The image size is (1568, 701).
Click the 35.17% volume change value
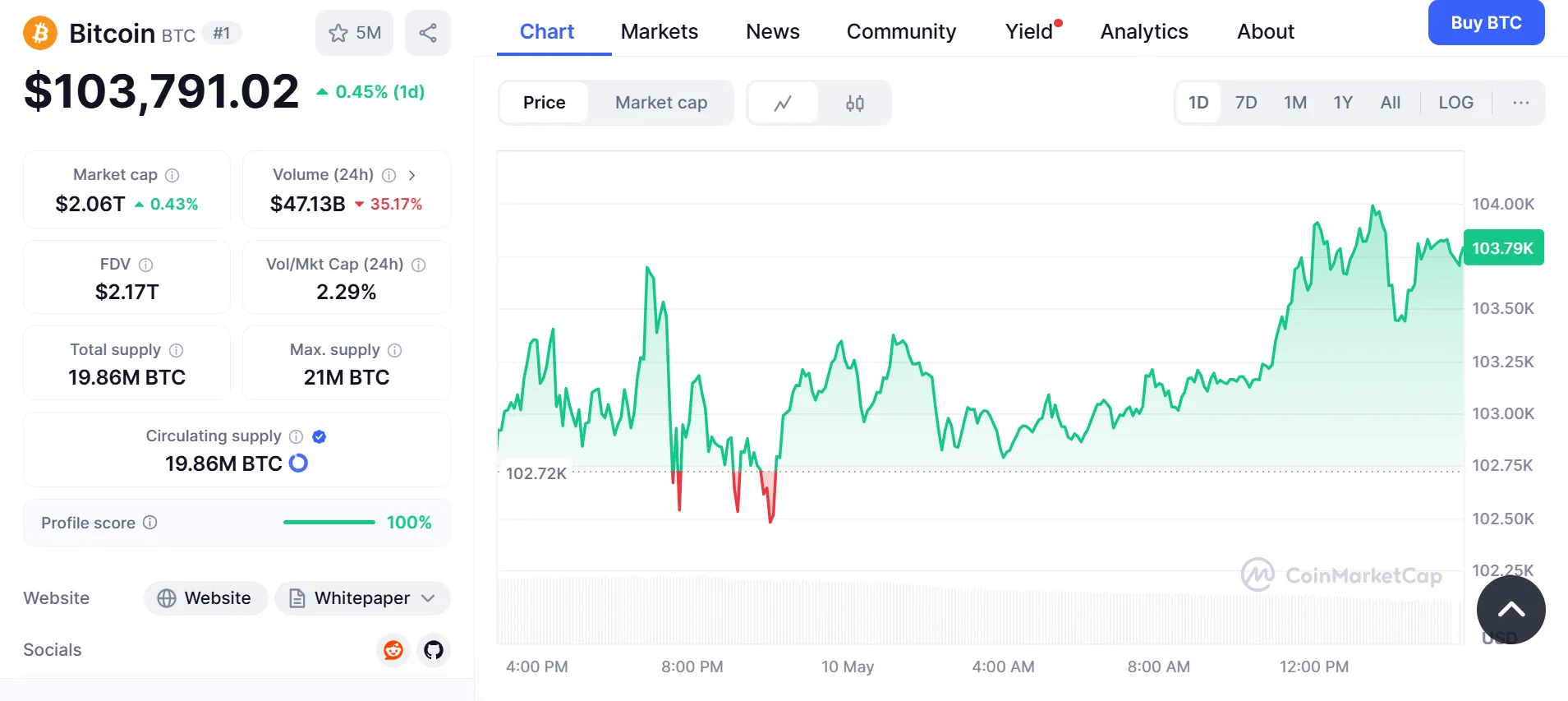[x=396, y=204]
